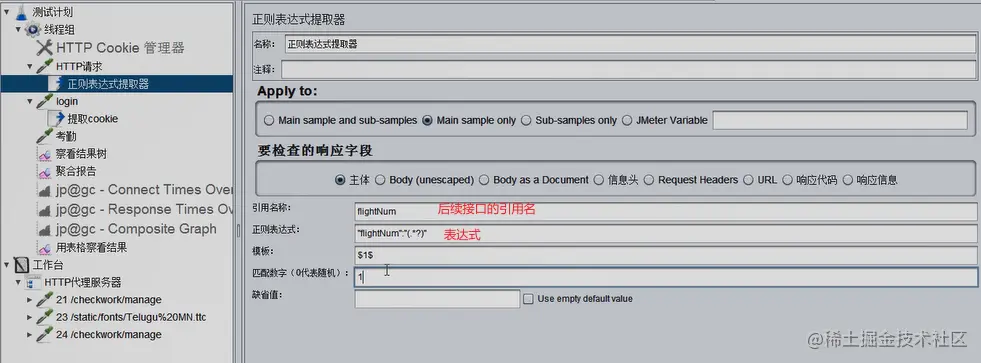Click the HTTP代理服务器 icon
Viewport: 981px width, 363px height.
pyautogui.click(x=33, y=283)
